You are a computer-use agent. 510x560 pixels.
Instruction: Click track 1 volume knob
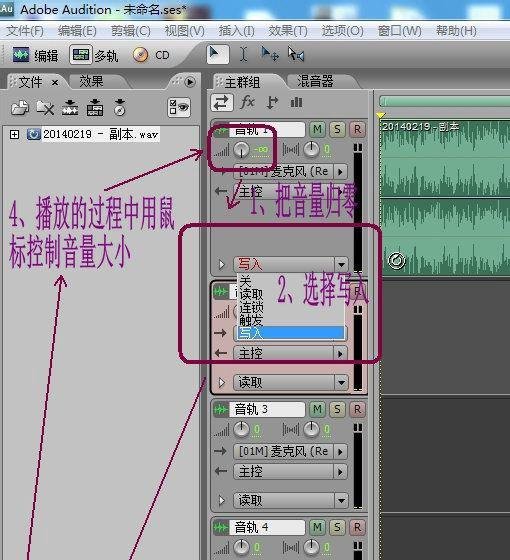click(241, 150)
